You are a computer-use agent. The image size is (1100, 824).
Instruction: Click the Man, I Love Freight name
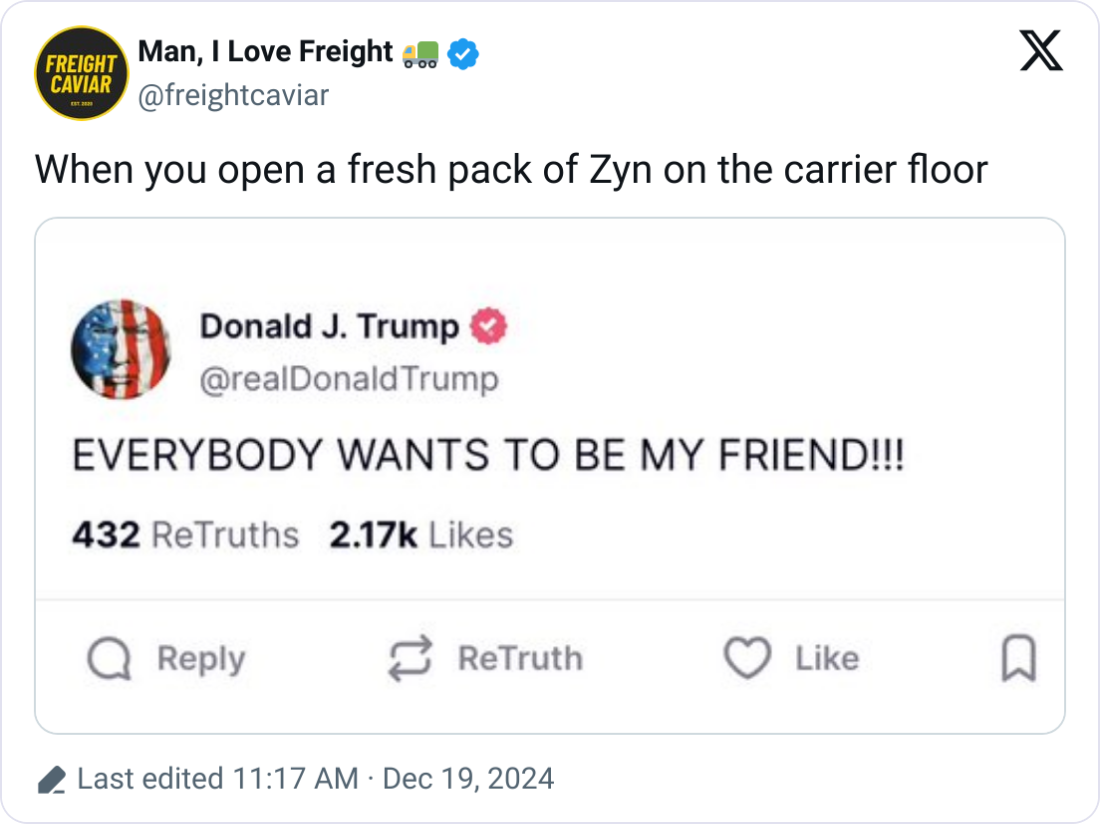click(265, 52)
